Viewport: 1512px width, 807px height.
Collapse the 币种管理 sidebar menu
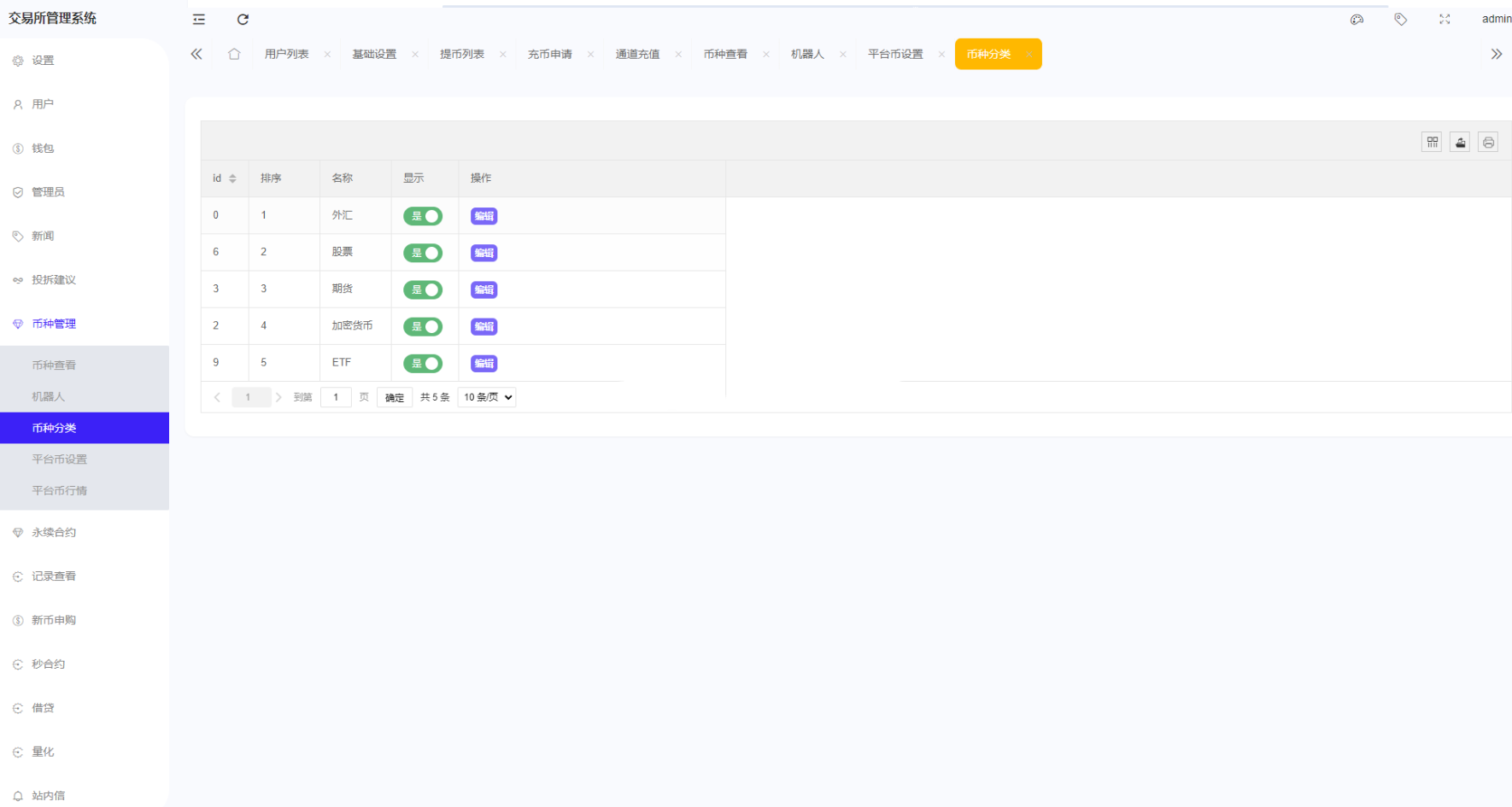(x=54, y=324)
